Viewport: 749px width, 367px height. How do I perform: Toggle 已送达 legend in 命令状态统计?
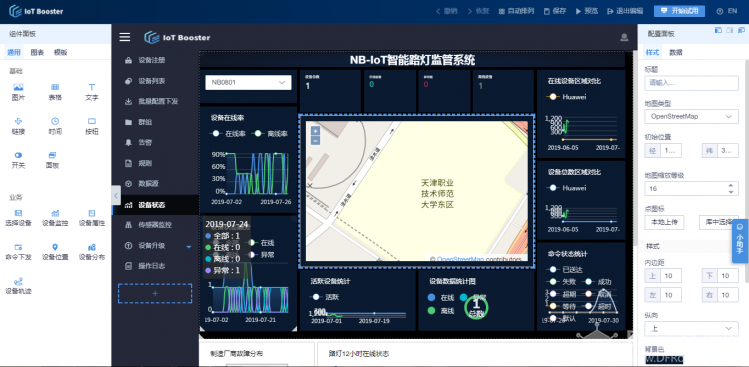pyautogui.click(x=565, y=270)
